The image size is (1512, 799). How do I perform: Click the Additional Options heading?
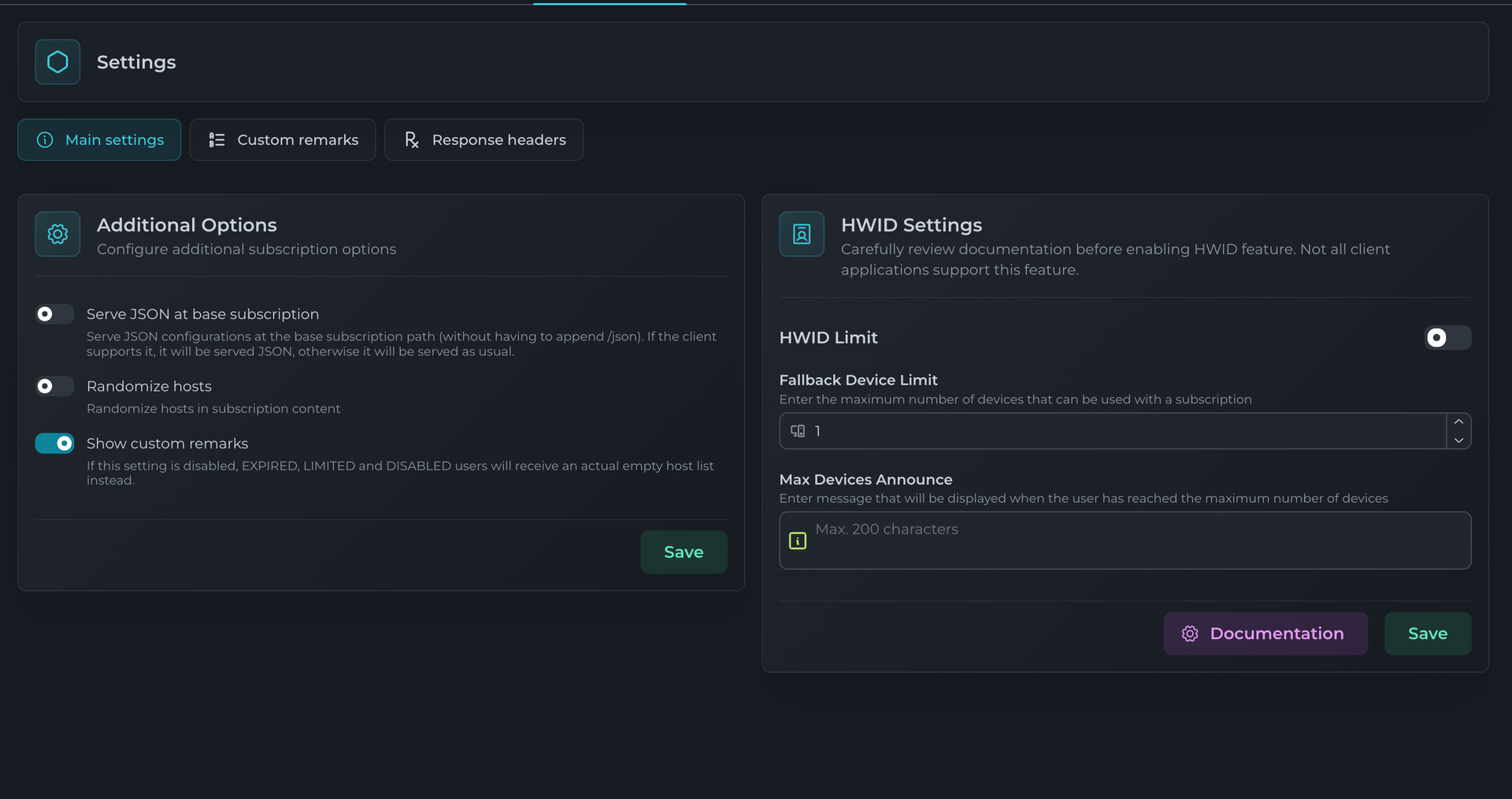(x=187, y=225)
